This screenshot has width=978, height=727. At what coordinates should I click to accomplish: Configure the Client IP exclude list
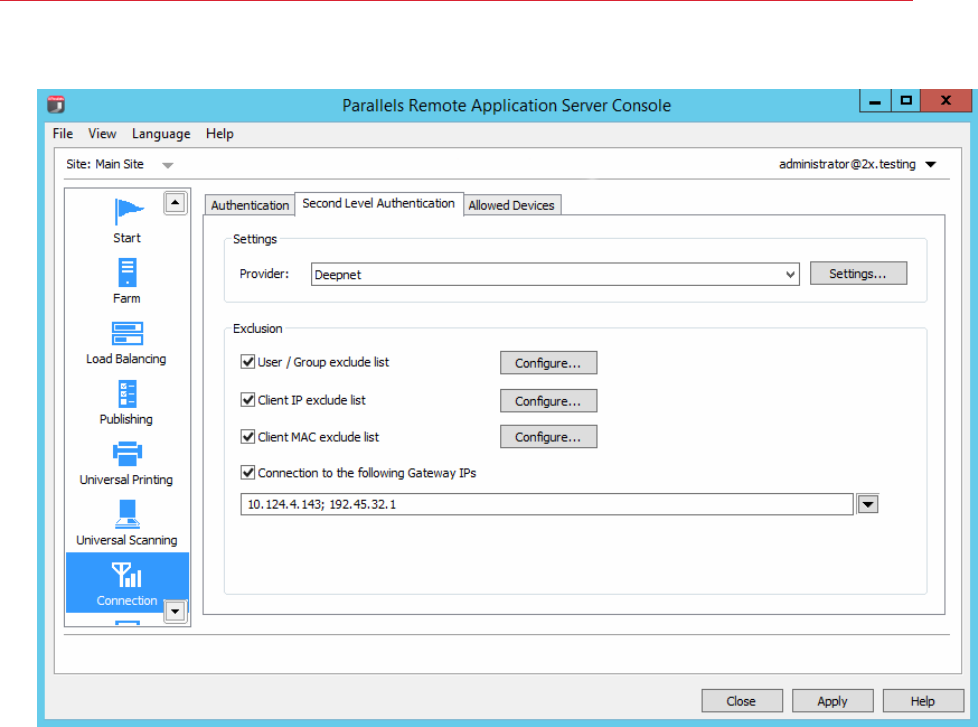point(548,401)
